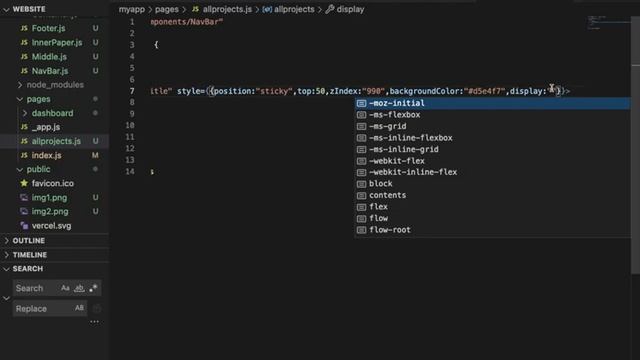This screenshot has width=640, height=360.
Task: Open Footer.js in the explorer
Action: point(48,28)
